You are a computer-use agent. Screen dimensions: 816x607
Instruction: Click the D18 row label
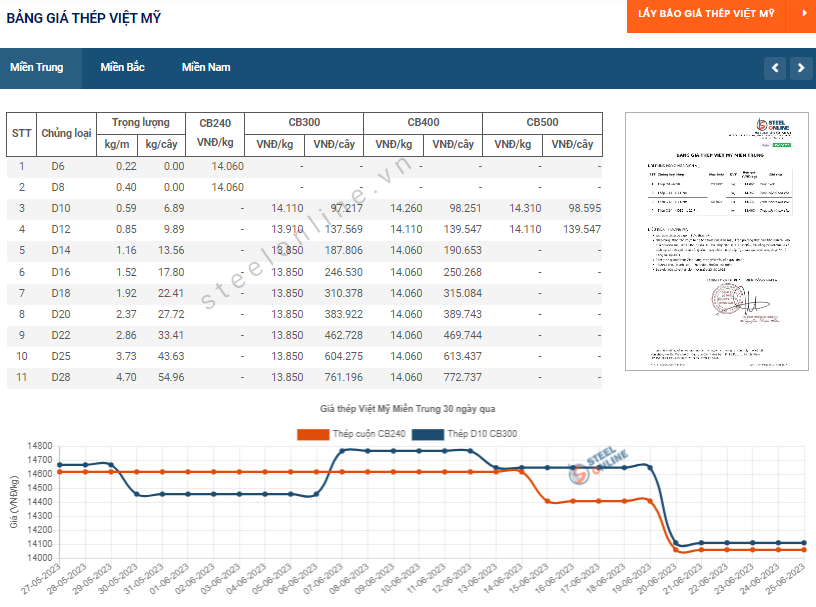click(x=60, y=294)
